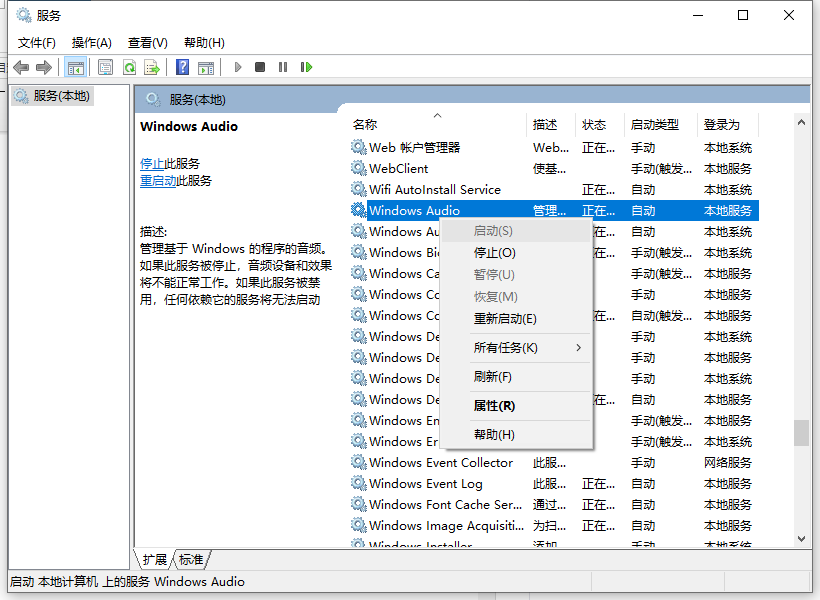The width and height of the screenshot is (820, 600).
Task: Sort list by 启动类型 column header
Action: point(654,125)
